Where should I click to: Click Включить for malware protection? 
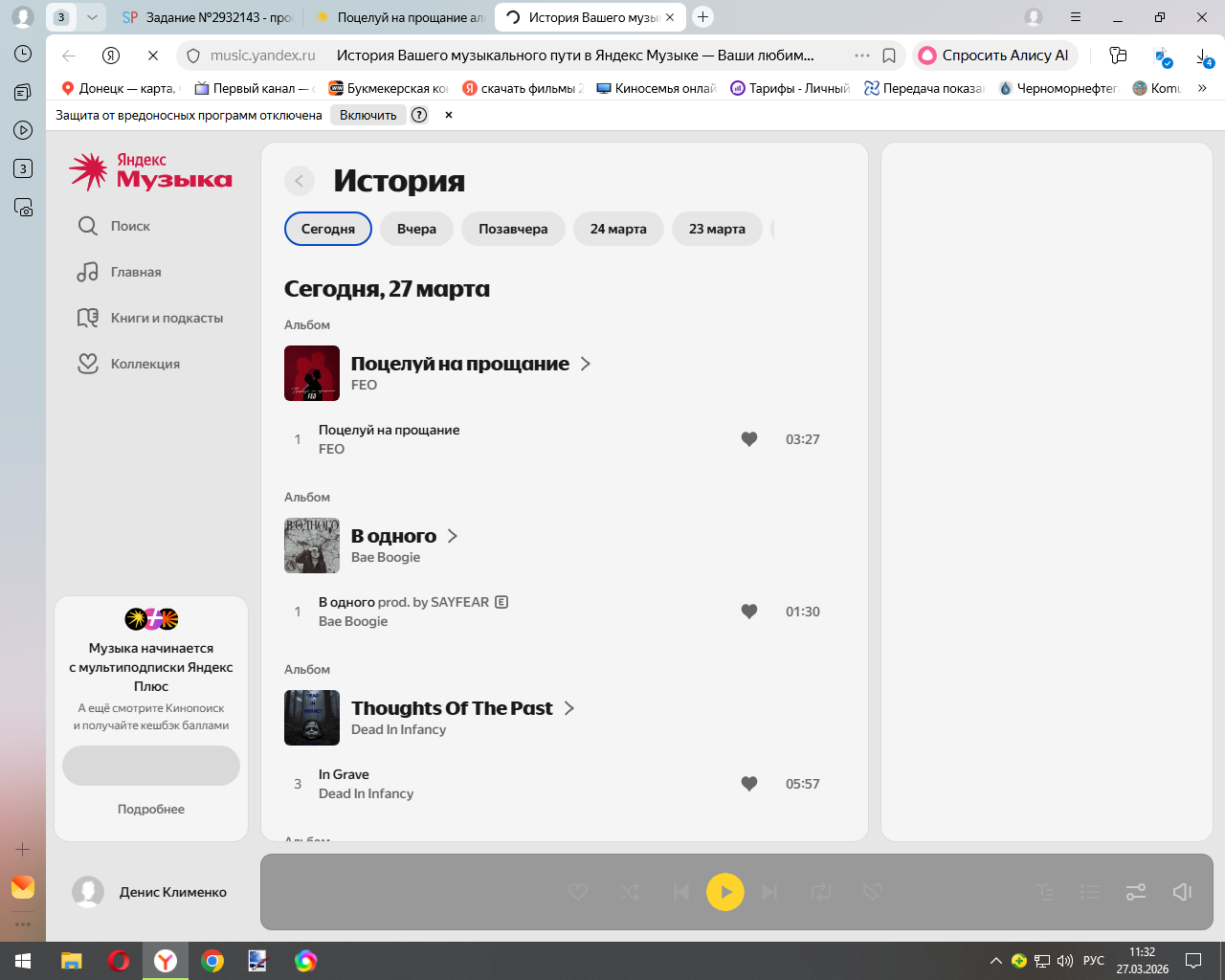tap(368, 115)
